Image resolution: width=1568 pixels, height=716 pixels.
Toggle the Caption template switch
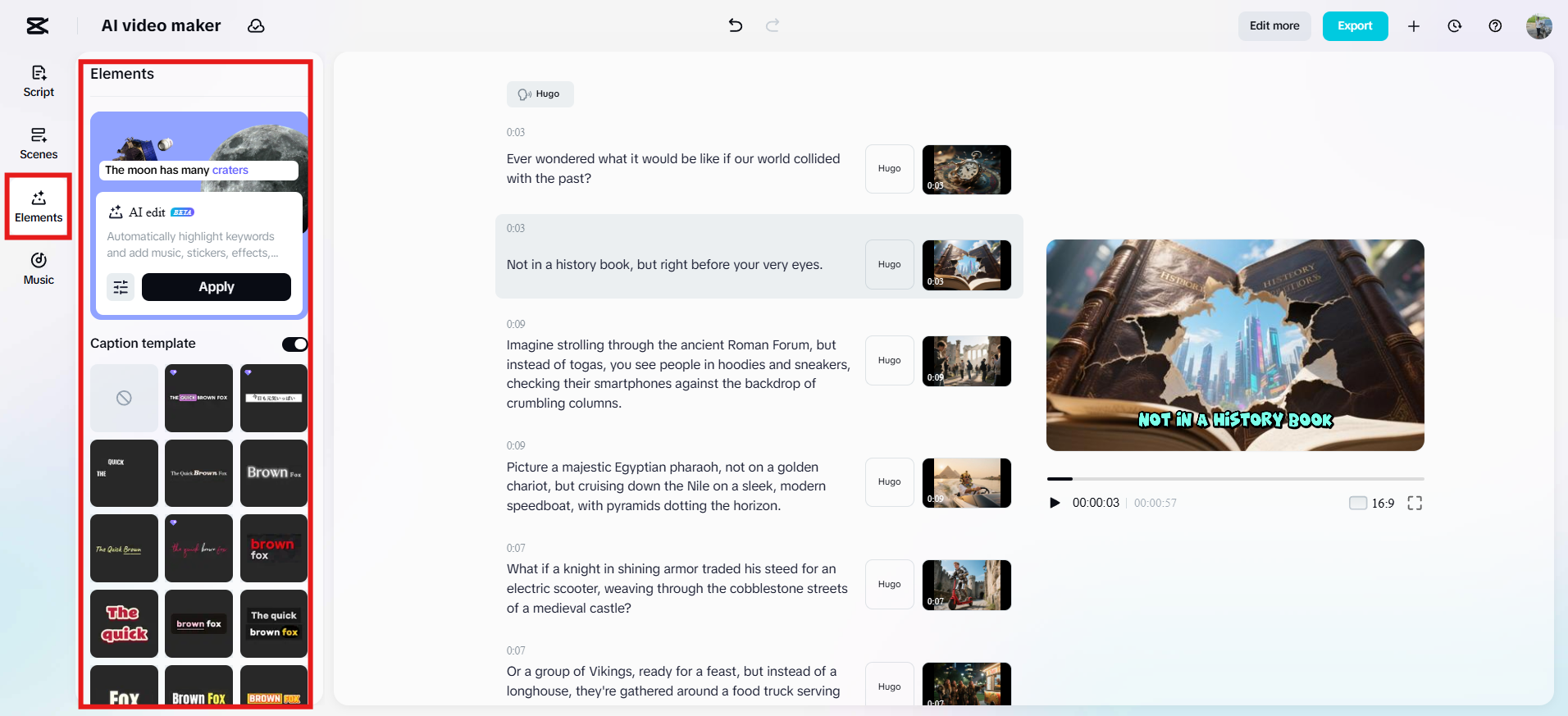tap(294, 344)
